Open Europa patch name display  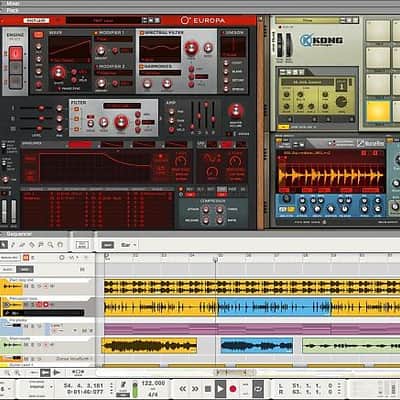tap(103, 20)
